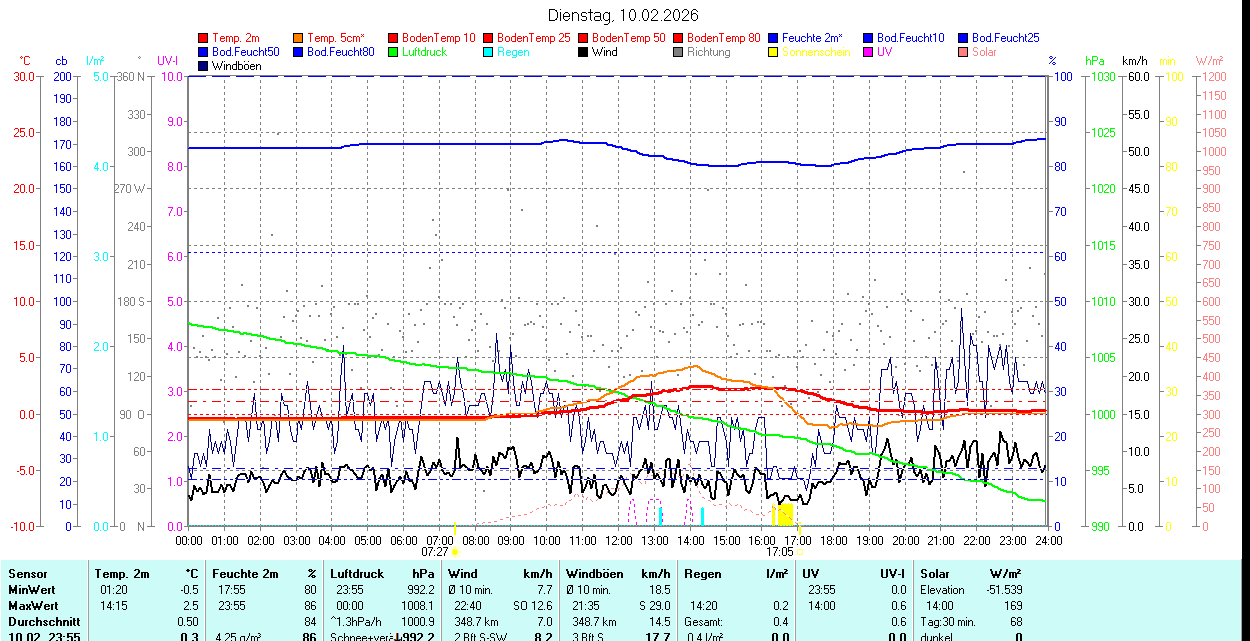Screen dimensions: 1250x641
Task: Click the Wind legend label
Action: pyautogui.click(x=604, y=52)
